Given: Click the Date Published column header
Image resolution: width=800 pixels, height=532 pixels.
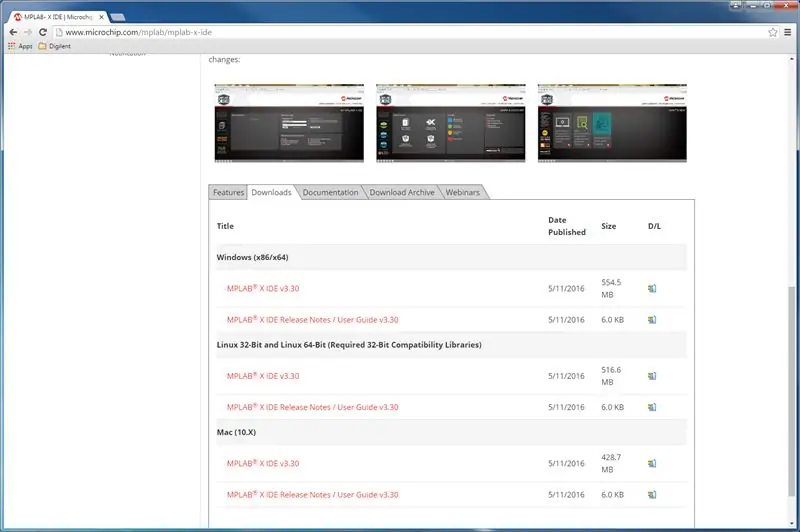Looking at the screenshot, I should click(567, 226).
